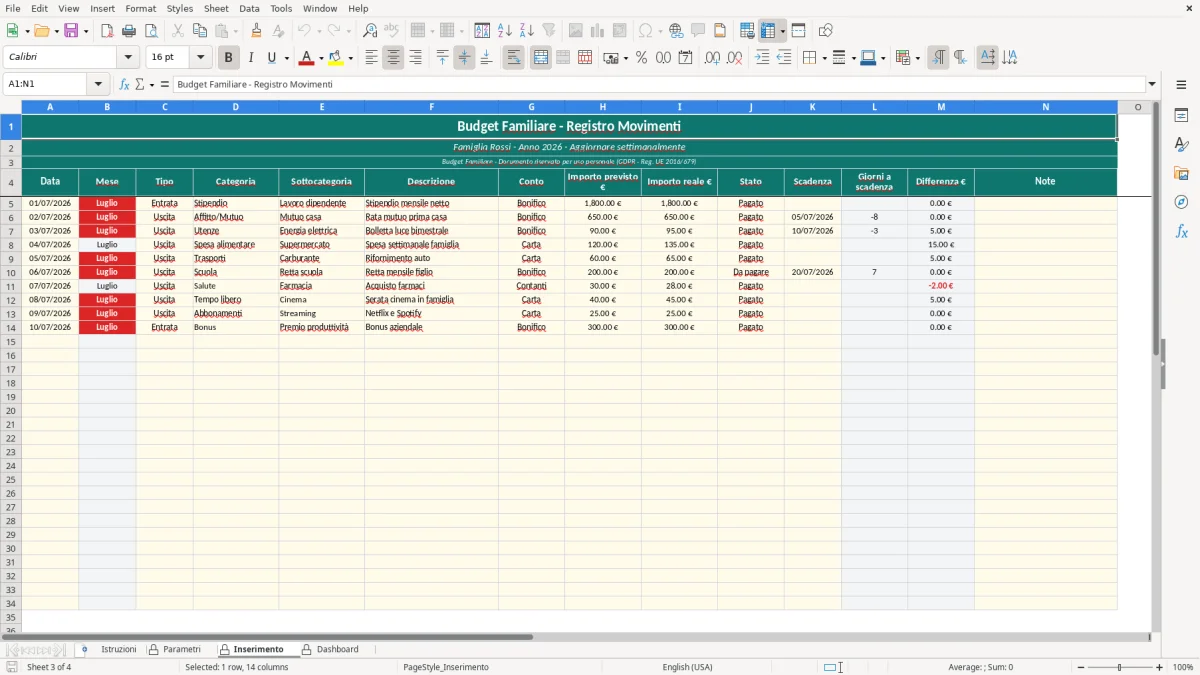Click the Add Decimal Place icon
The image size is (1200, 675).
(x=712, y=58)
